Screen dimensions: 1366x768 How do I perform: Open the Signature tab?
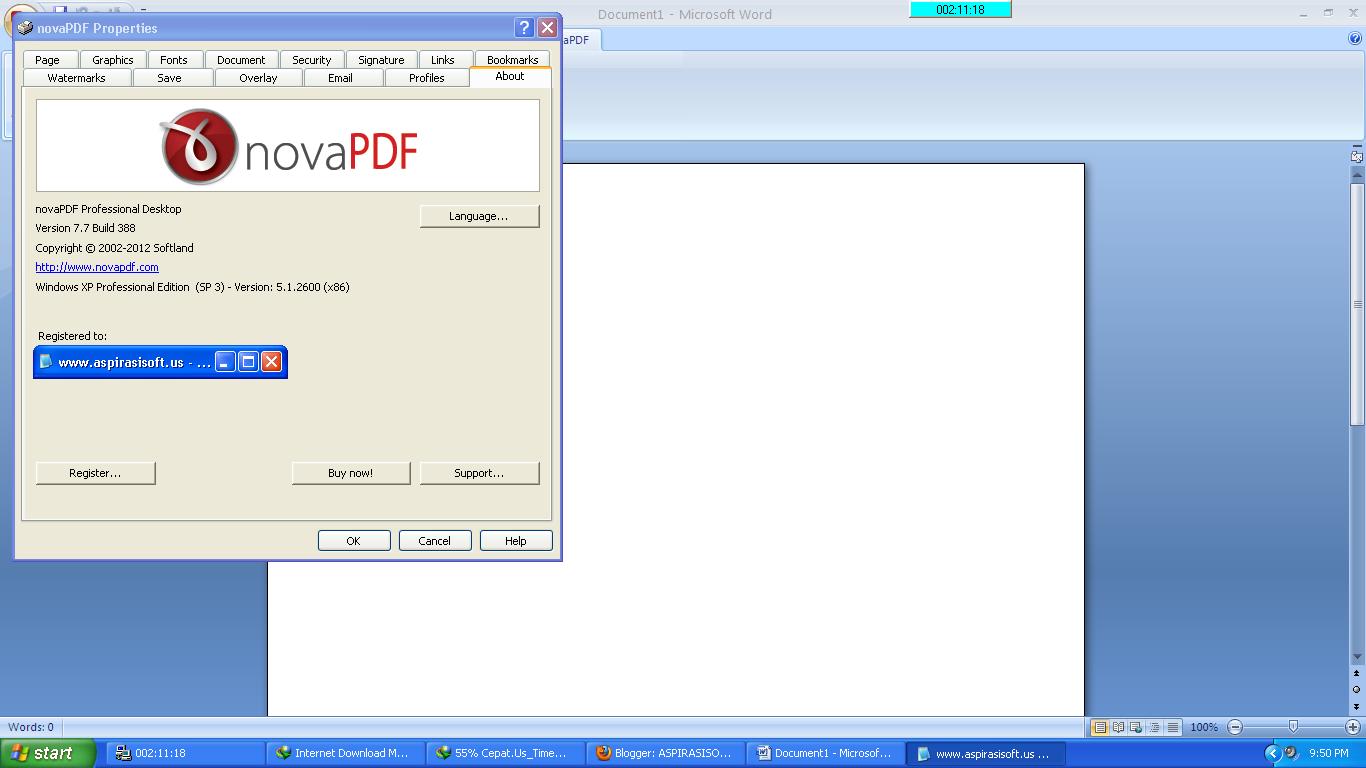(x=382, y=60)
